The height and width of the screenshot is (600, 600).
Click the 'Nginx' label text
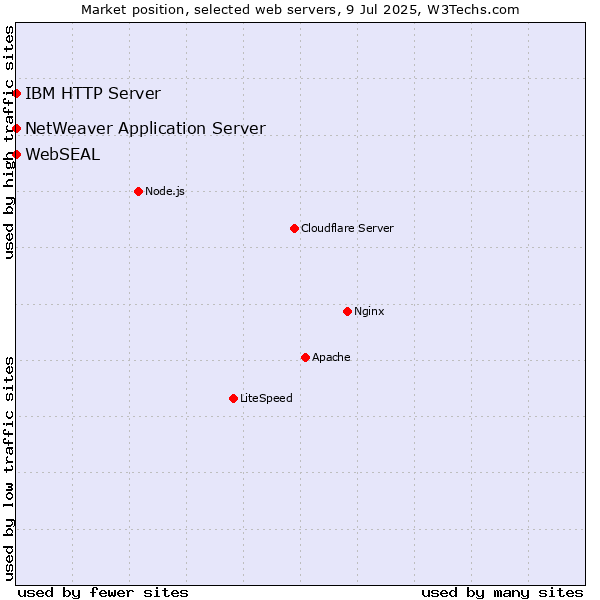pyautogui.click(x=369, y=311)
